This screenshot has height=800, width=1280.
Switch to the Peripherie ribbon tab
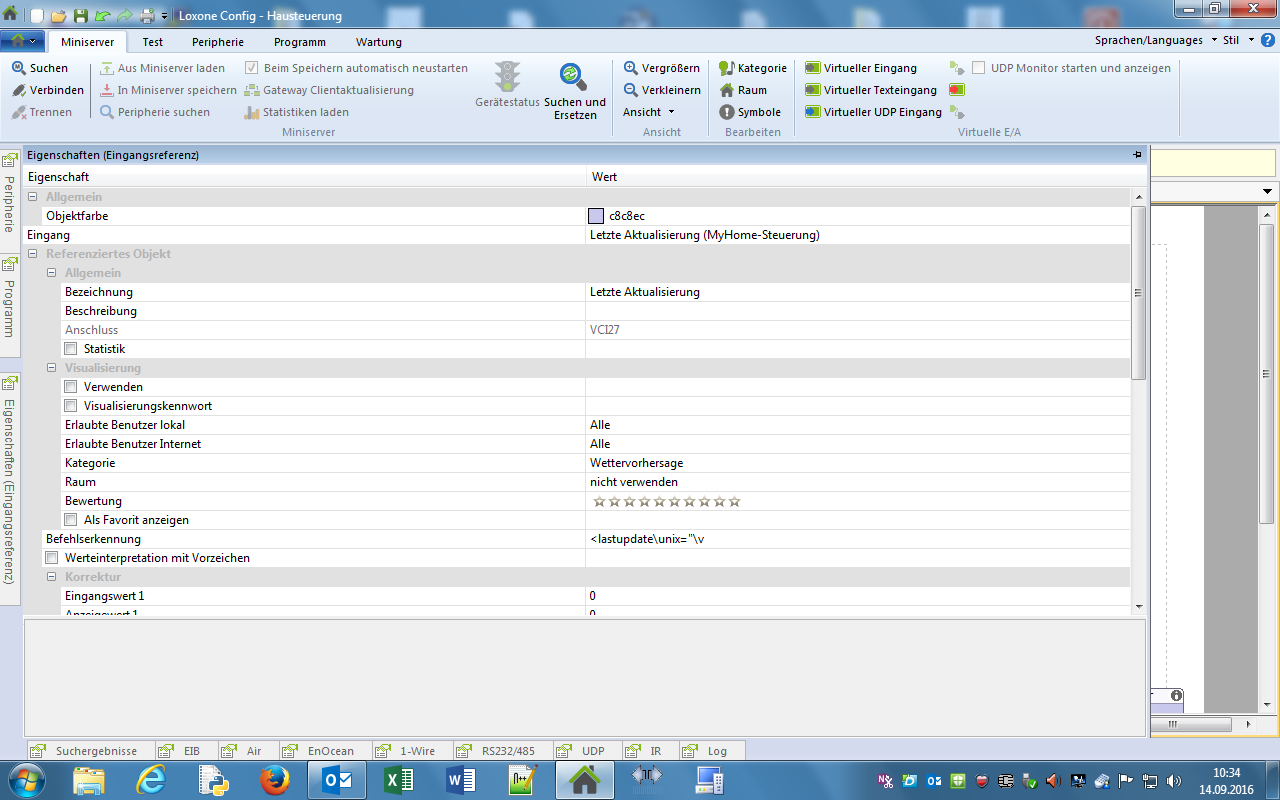tap(218, 42)
